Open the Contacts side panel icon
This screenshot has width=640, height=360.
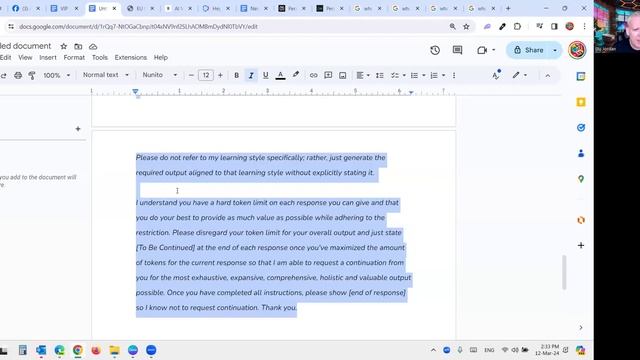[581, 153]
